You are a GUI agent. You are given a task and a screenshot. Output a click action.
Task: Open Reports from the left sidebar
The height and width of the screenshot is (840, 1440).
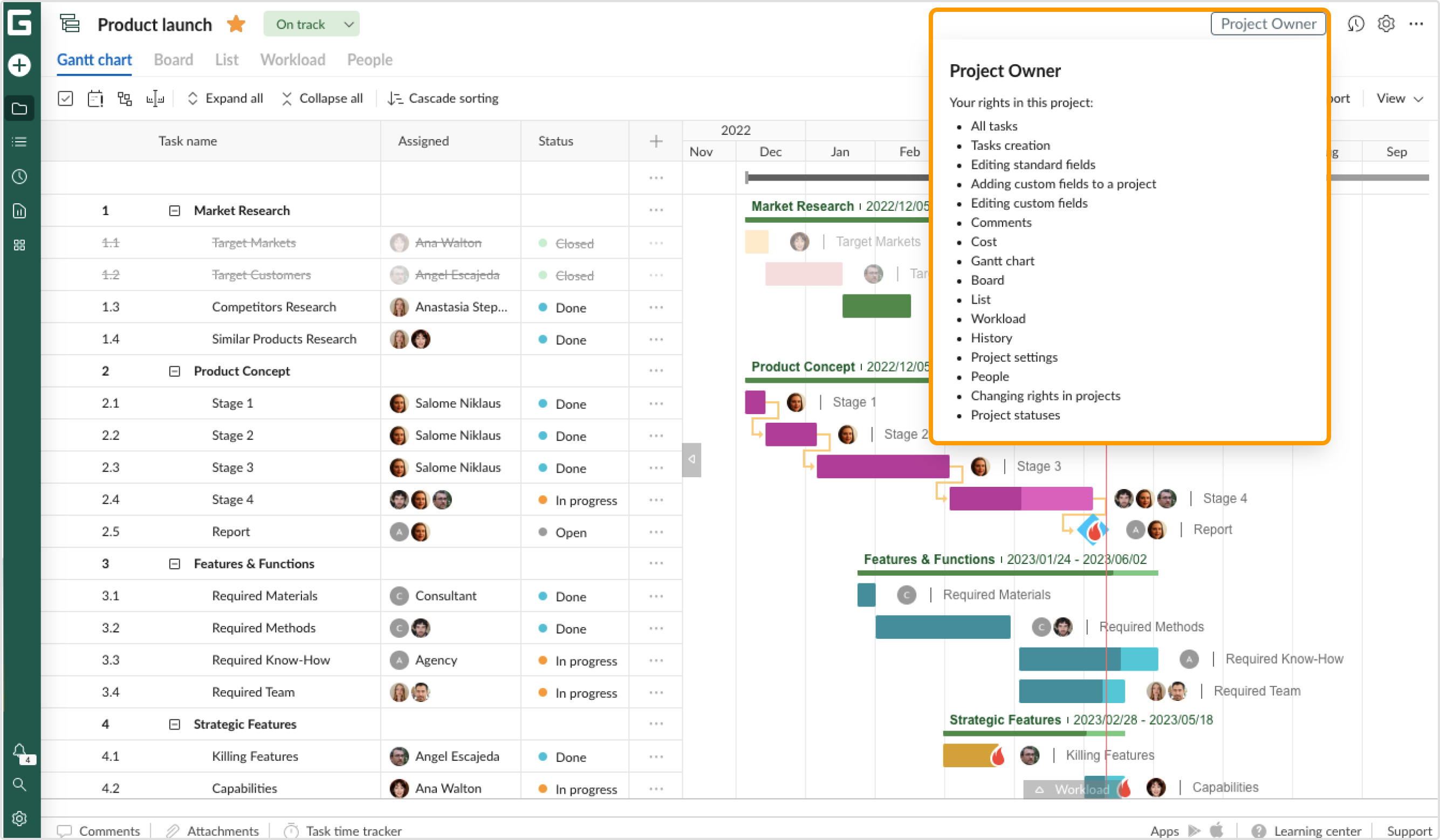(x=19, y=210)
